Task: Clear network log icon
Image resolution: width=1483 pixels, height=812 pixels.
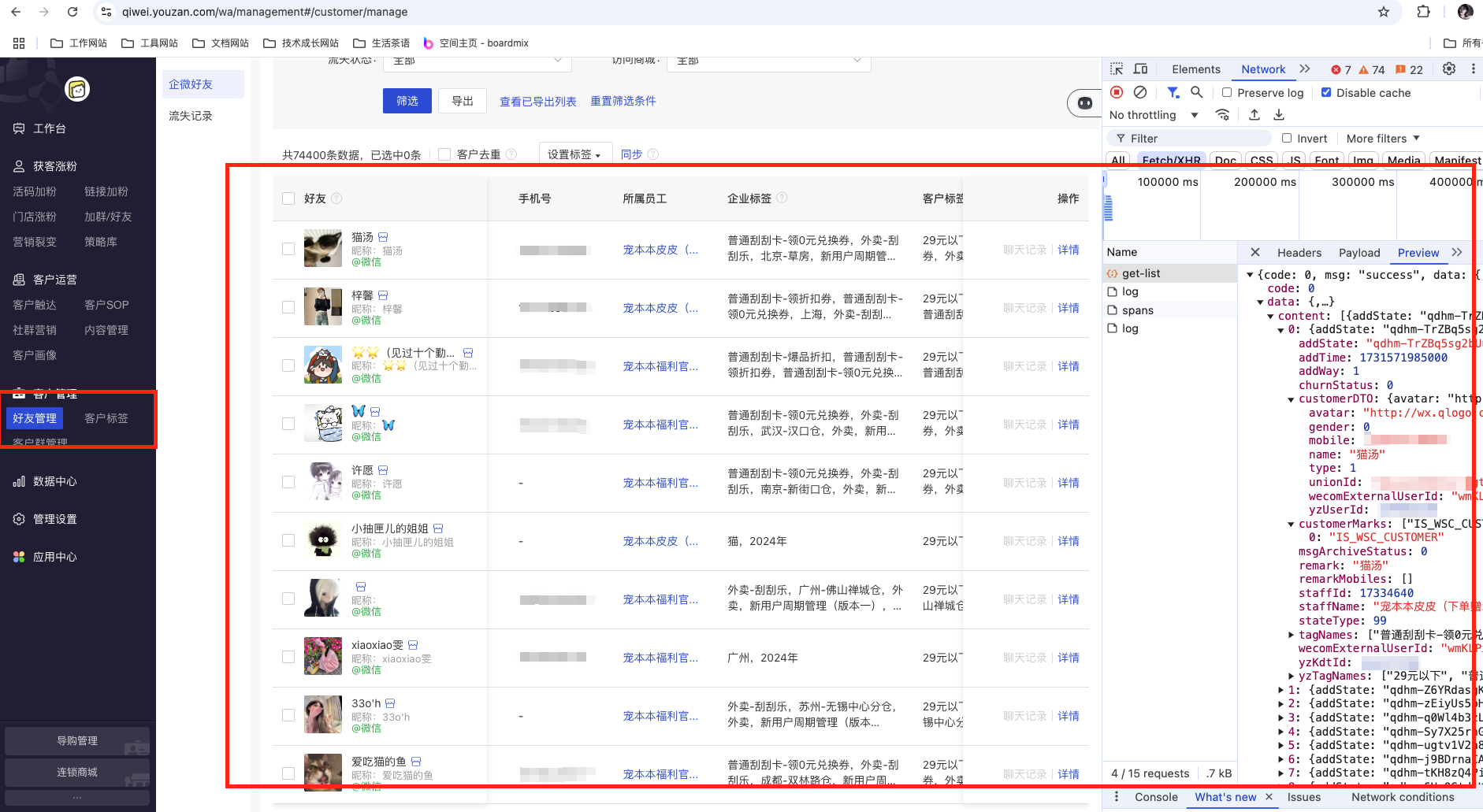Action: pyautogui.click(x=1140, y=92)
